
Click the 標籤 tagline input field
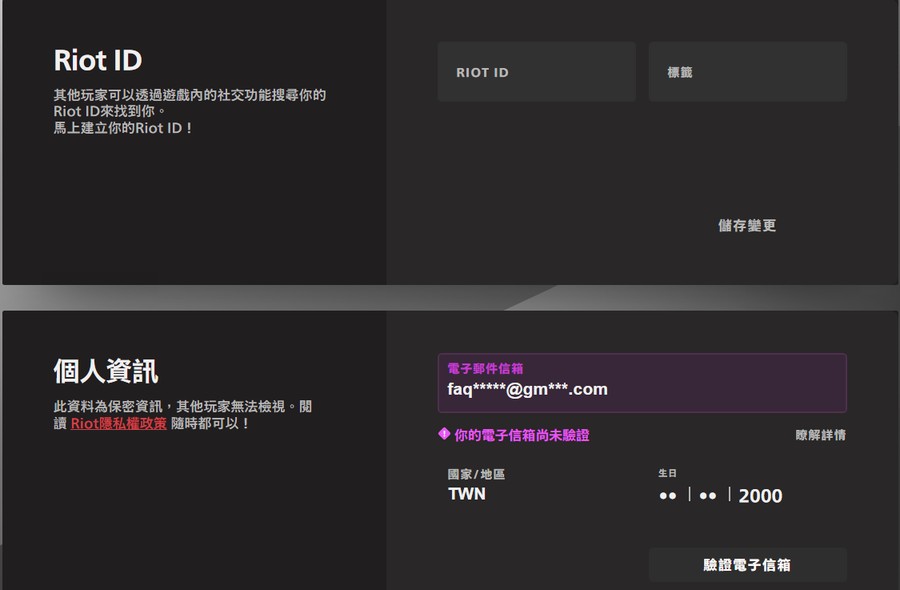point(748,72)
